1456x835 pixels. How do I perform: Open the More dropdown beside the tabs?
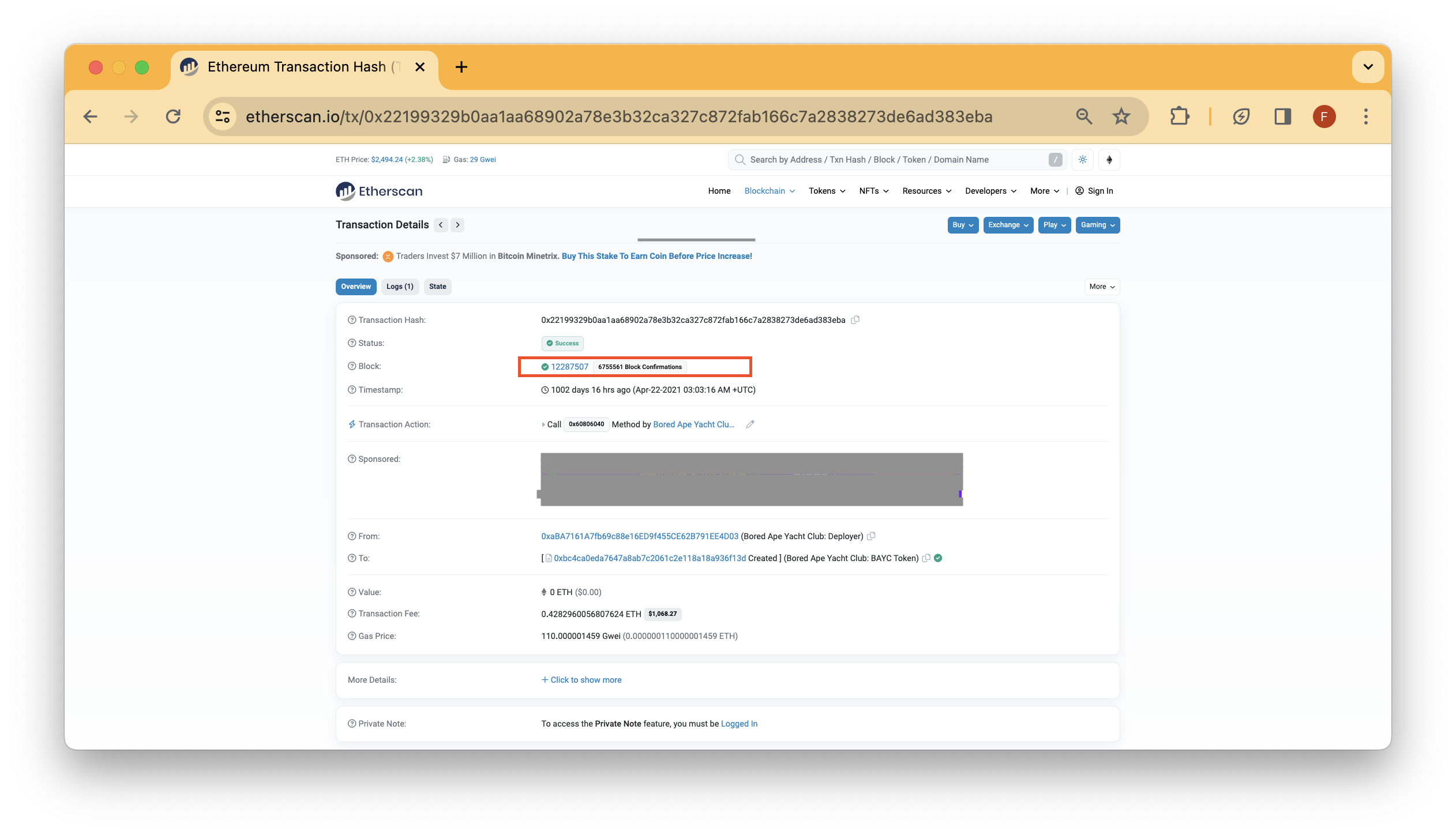(x=1102, y=287)
